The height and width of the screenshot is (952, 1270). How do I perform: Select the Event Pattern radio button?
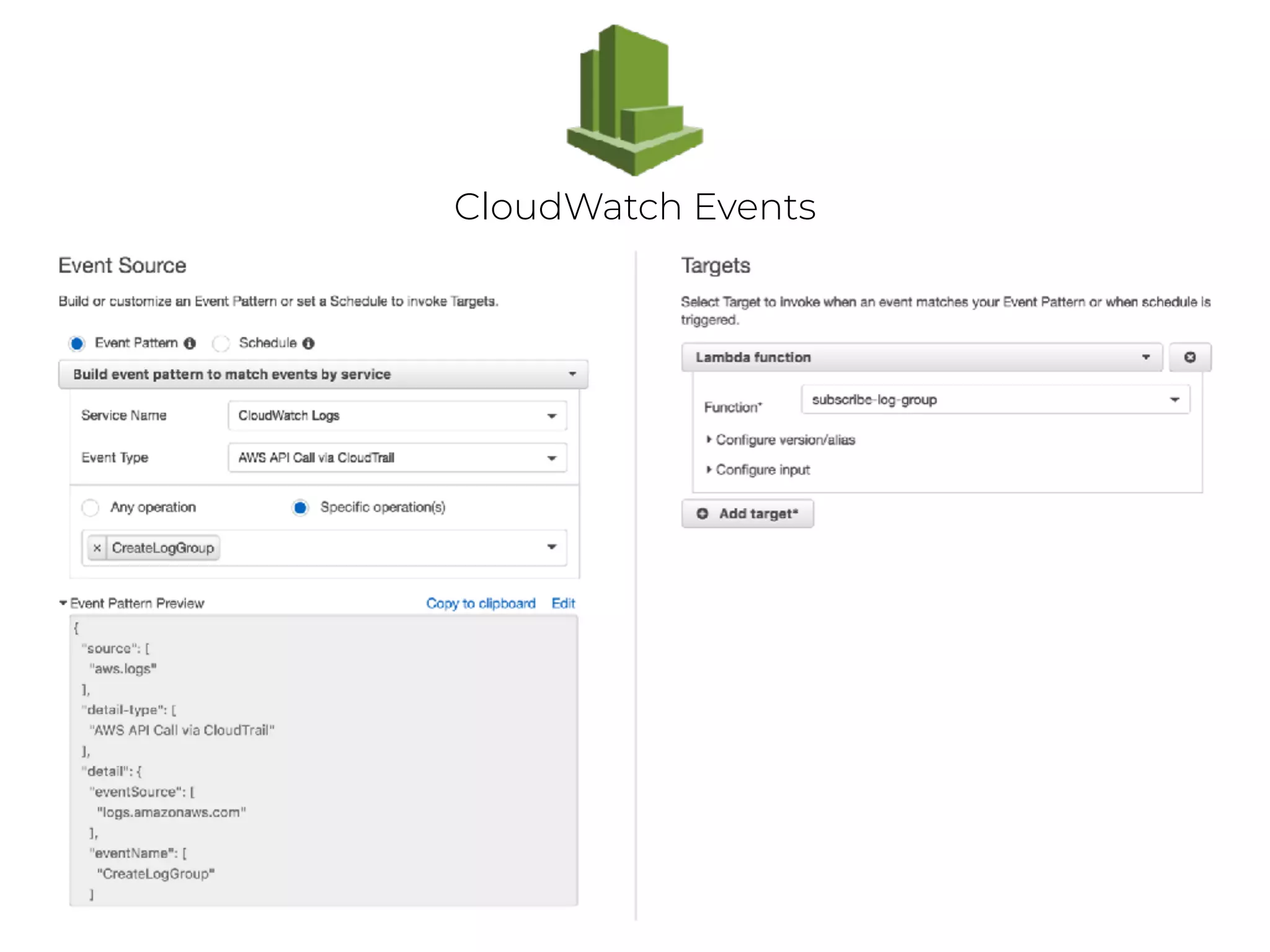(77, 343)
